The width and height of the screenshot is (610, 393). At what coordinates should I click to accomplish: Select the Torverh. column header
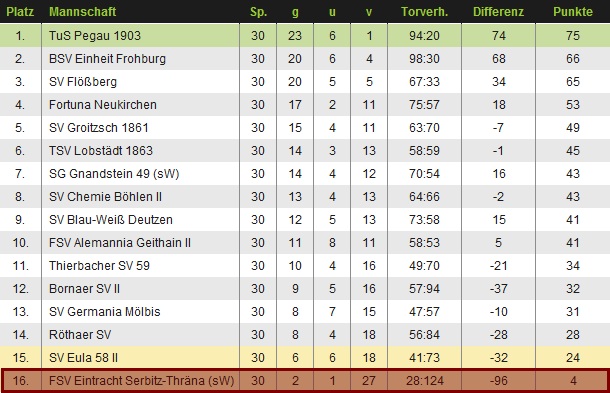(424, 12)
